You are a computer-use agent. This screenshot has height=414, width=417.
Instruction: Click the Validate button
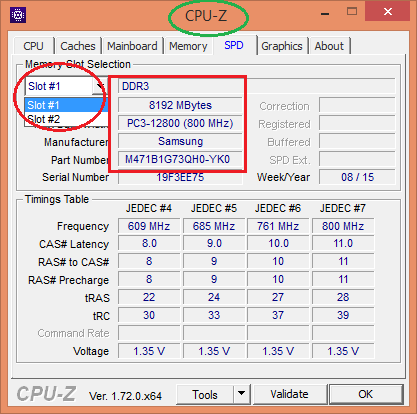point(289,394)
